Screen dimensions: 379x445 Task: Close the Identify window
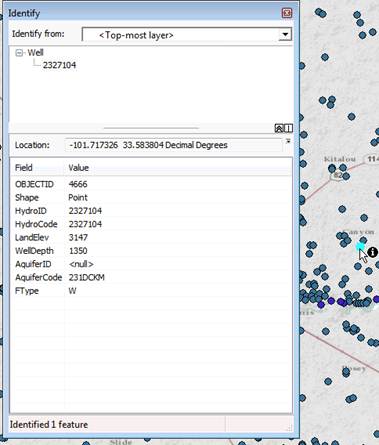[x=287, y=13]
